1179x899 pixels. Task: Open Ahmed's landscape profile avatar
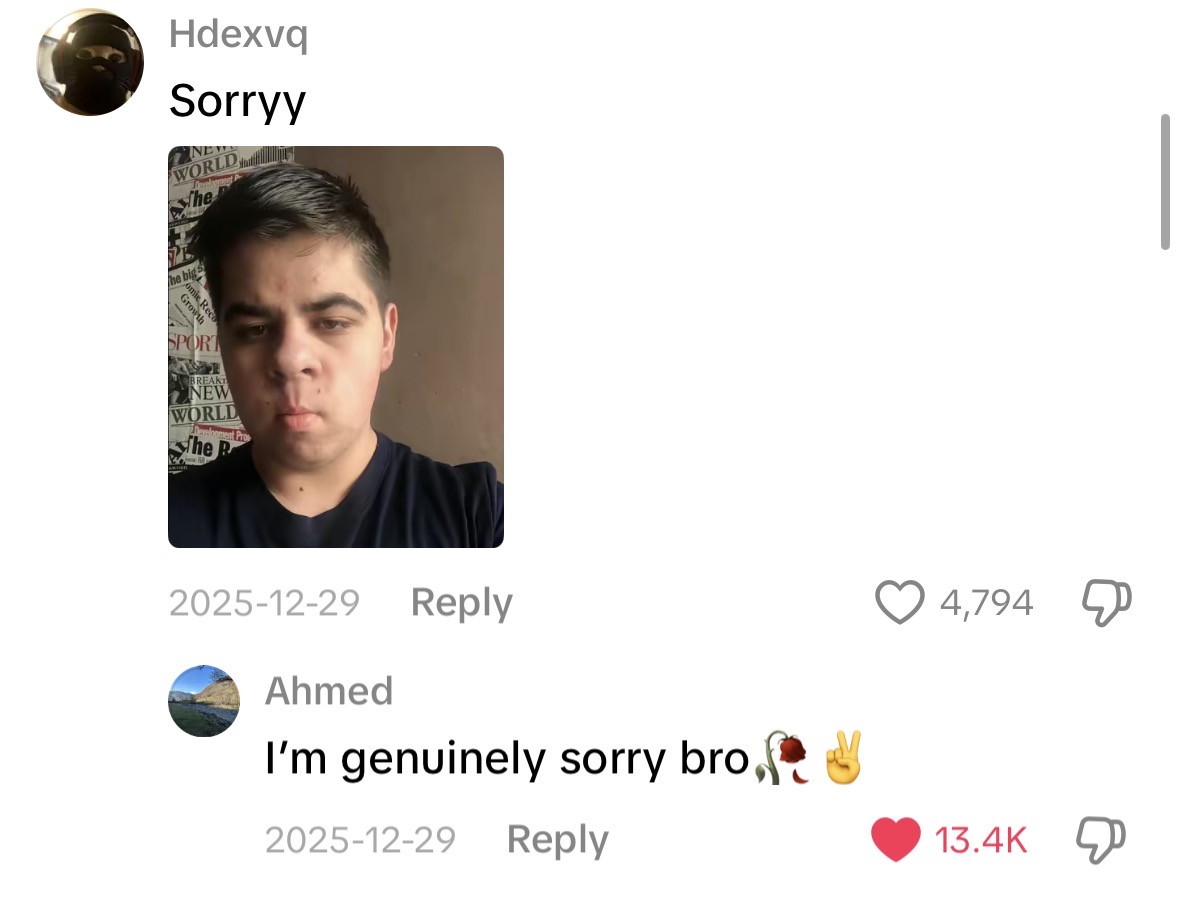[x=204, y=701]
